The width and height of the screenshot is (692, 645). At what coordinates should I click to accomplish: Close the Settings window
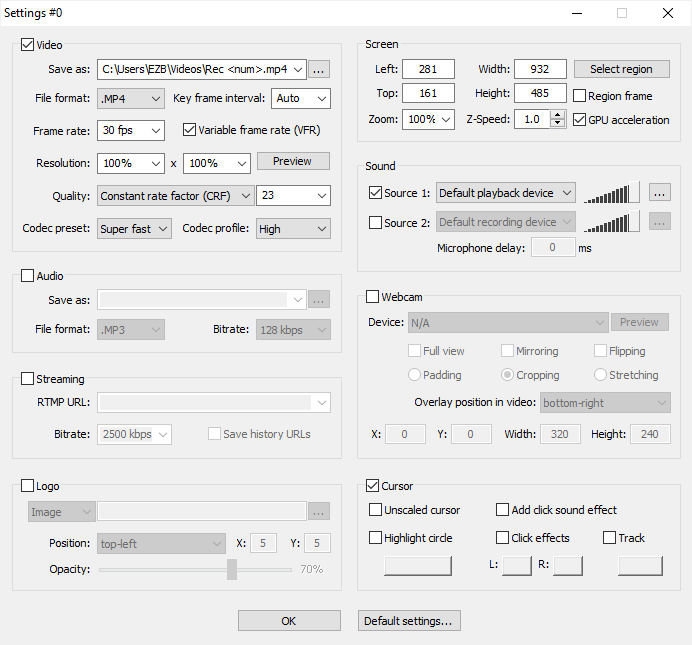[x=668, y=13]
